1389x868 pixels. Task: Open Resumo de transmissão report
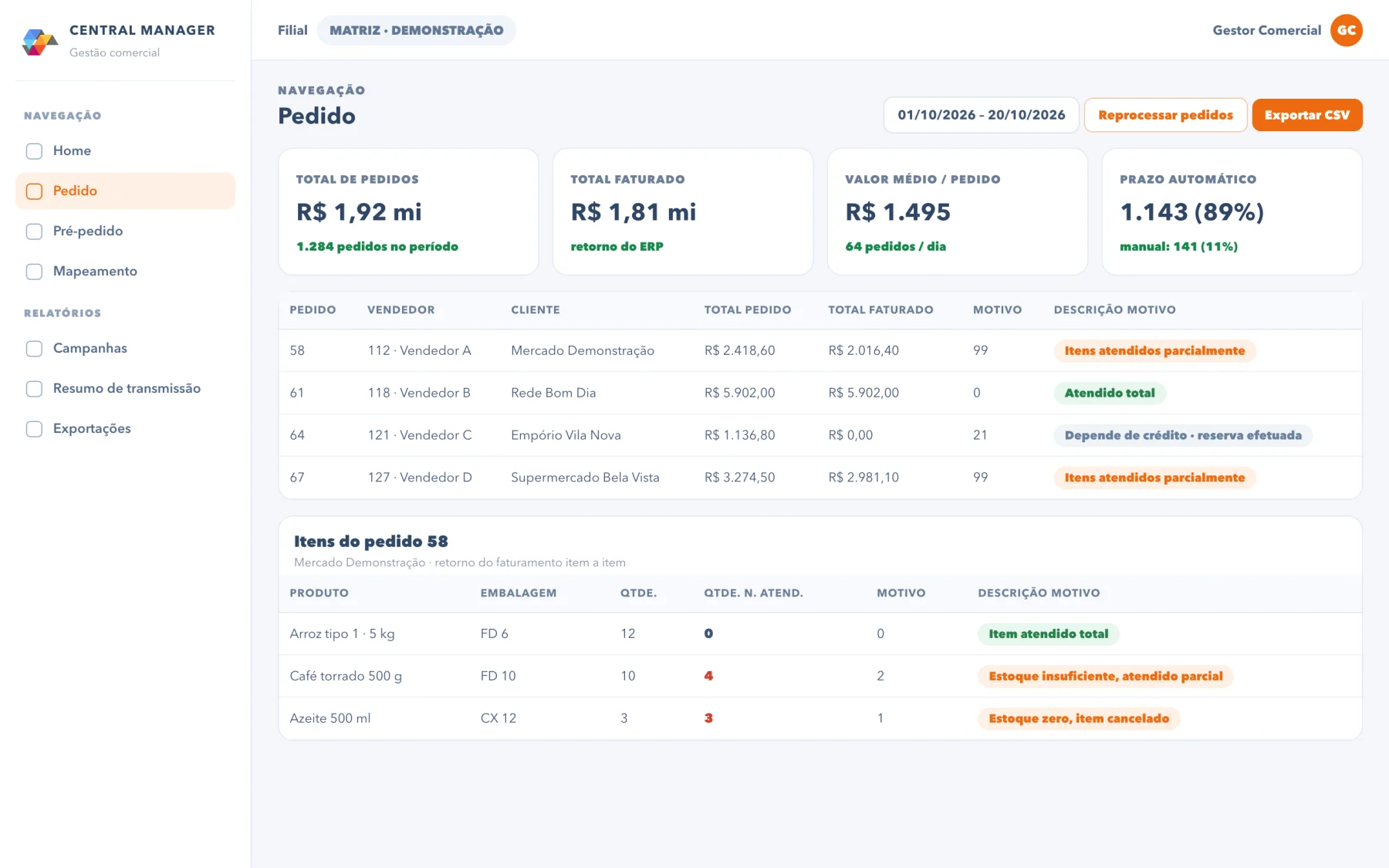125,389
